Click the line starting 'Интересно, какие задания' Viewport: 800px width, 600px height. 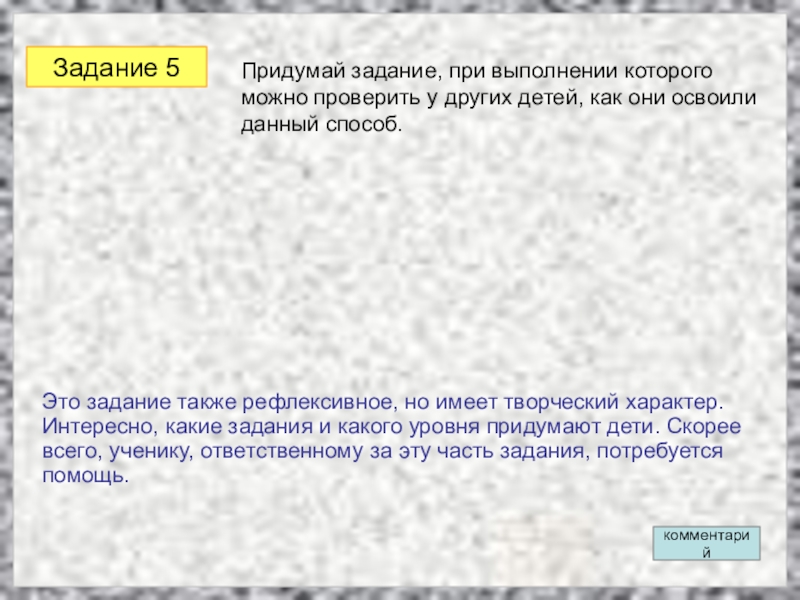point(391,427)
